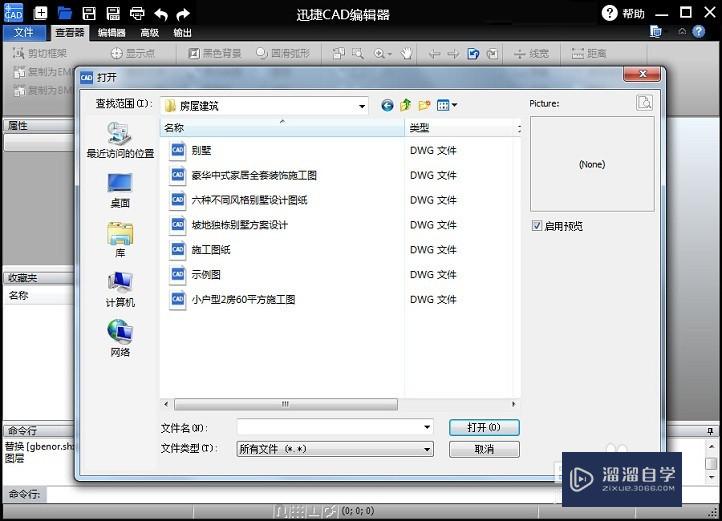Click the 线宽 toolbar tool
This screenshot has height=521, width=722.
tap(531, 53)
